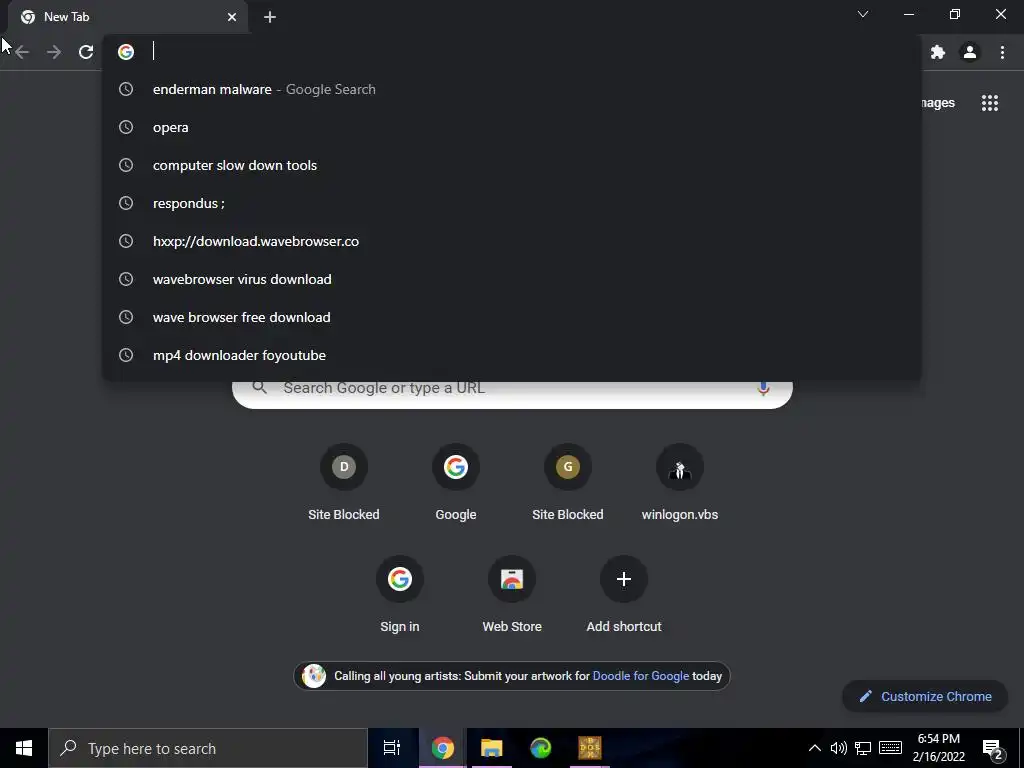The image size is (1024, 768).
Task: Click the Add shortcut plus icon
Action: pyautogui.click(x=624, y=579)
